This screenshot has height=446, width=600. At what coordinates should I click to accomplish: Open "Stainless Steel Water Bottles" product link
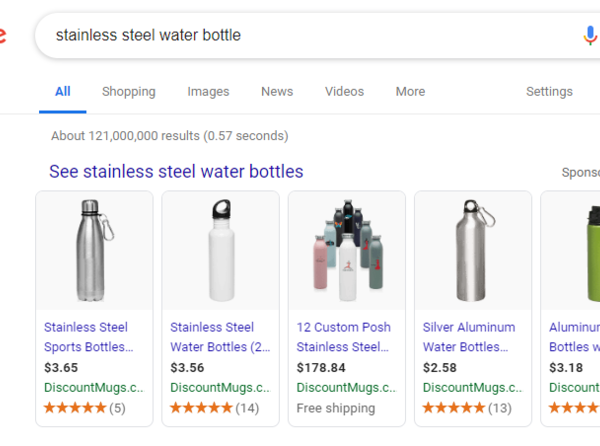(214, 337)
